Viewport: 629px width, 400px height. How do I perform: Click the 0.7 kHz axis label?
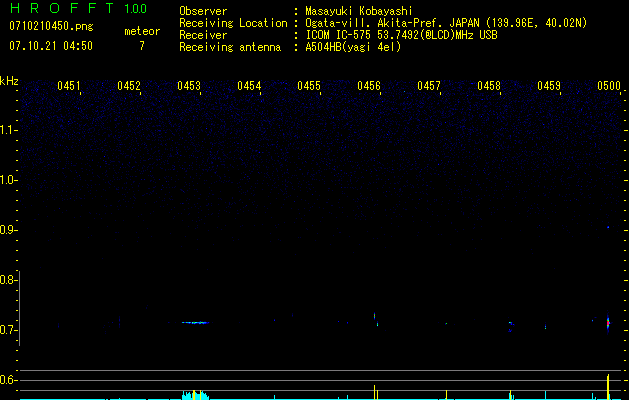[x=7, y=330]
